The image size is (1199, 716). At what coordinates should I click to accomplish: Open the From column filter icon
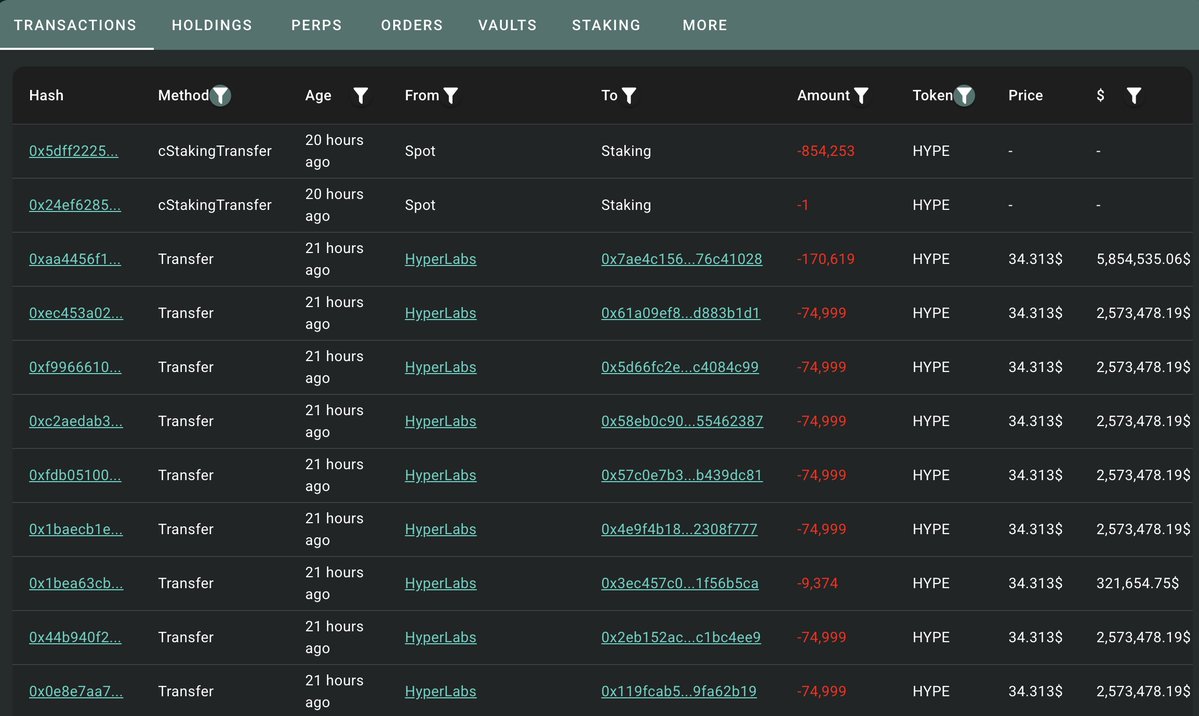point(450,95)
